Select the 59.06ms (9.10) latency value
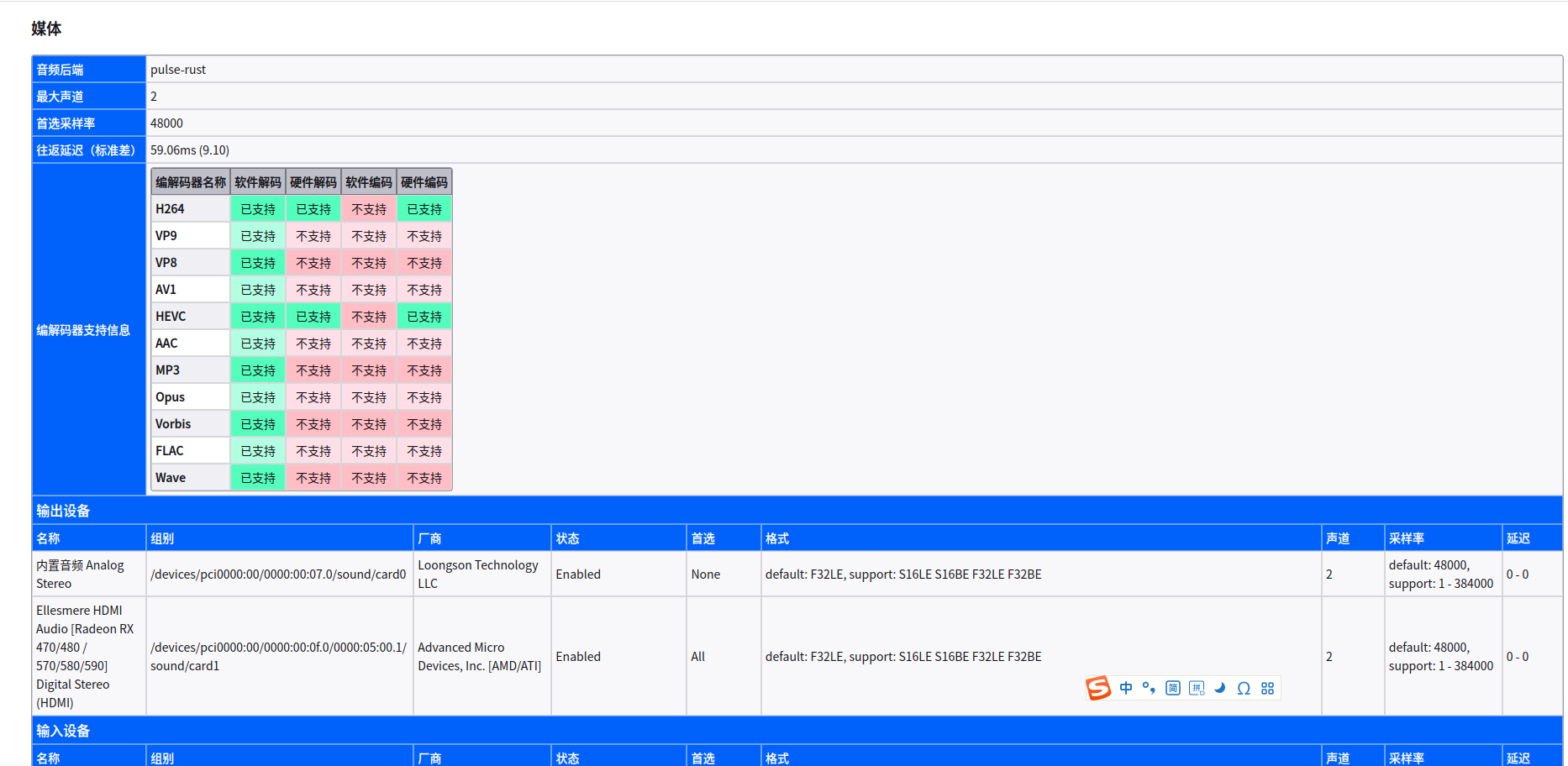 (190, 150)
